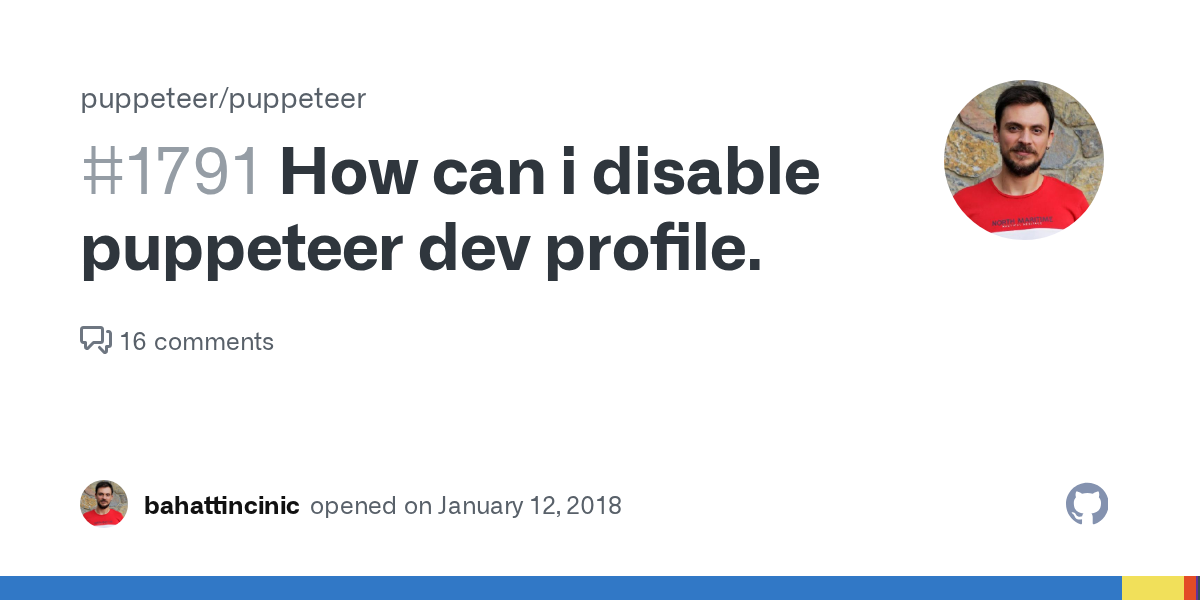Click the orange-red segment of the language bar
Image resolution: width=1200 pixels, height=600 pixels.
(x=1189, y=588)
